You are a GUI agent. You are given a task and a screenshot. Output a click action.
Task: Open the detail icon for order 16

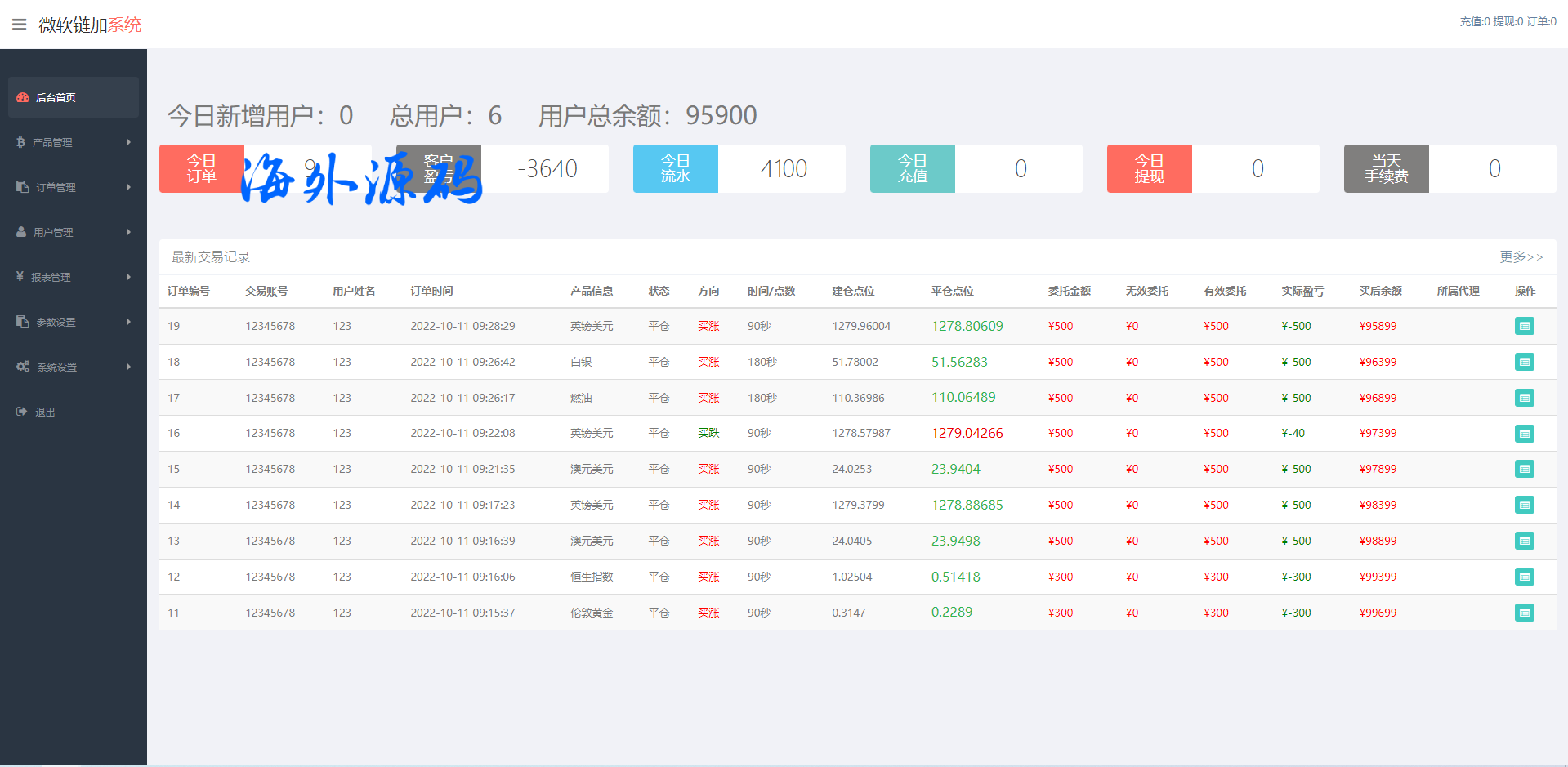(1524, 434)
